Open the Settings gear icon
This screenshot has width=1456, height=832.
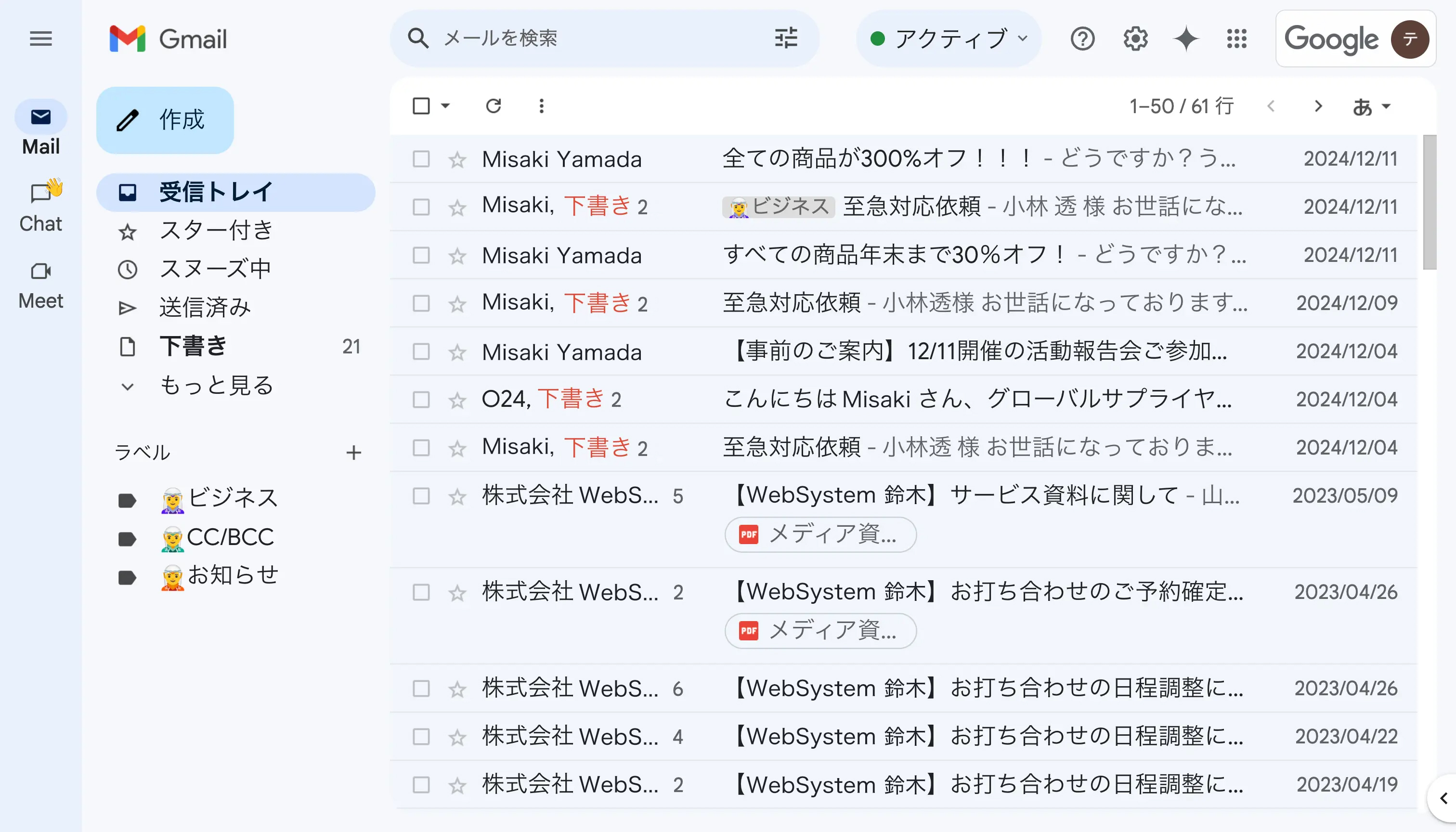(x=1135, y=39)
